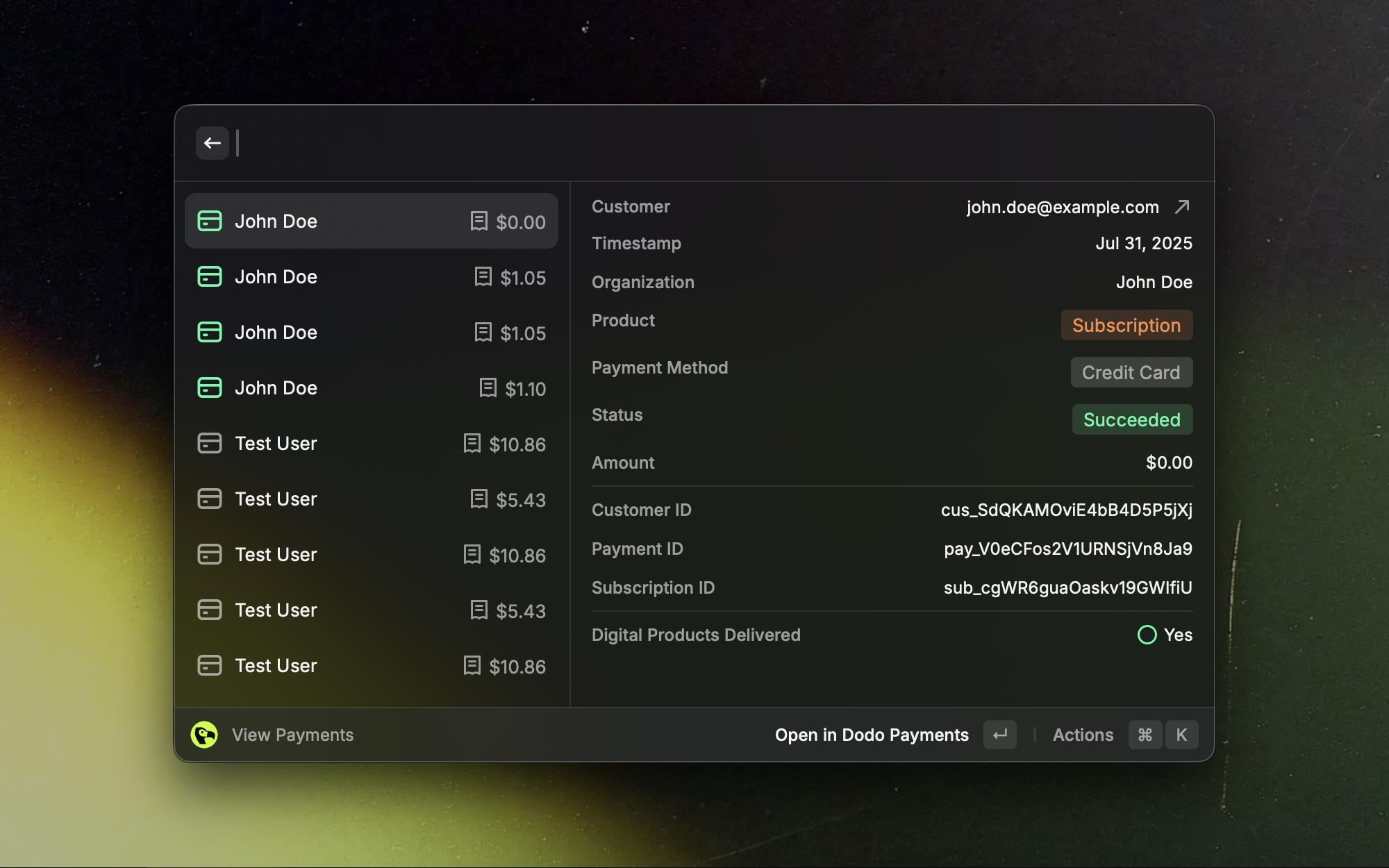Click the receipt icon next to $5.43
This screenshot has height=868, width=1389.
pos(479,499)
